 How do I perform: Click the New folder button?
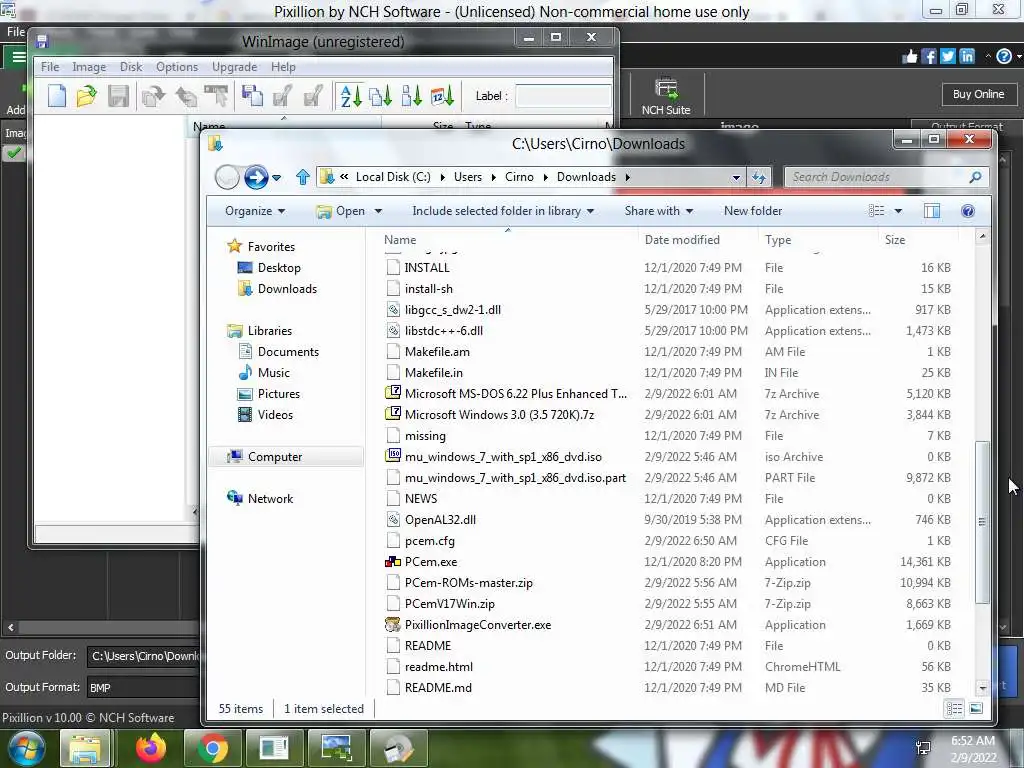(x=752, y=211)
